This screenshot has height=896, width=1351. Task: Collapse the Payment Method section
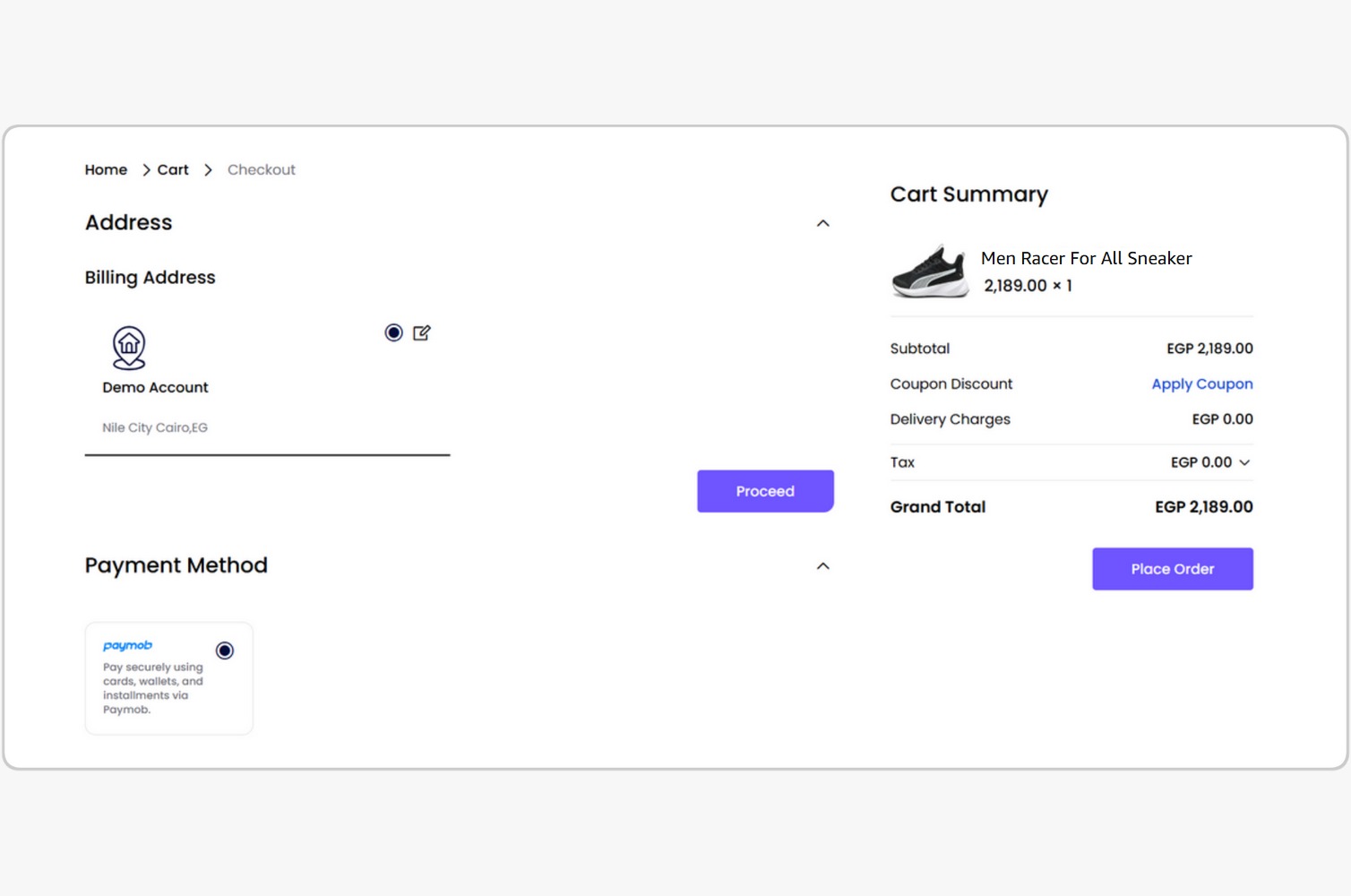[822, 566]
